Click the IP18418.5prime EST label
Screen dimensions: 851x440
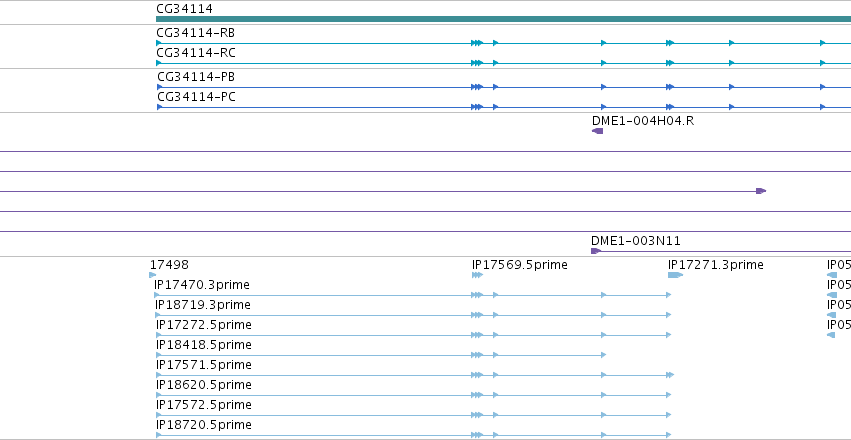[x=204, y=345]
